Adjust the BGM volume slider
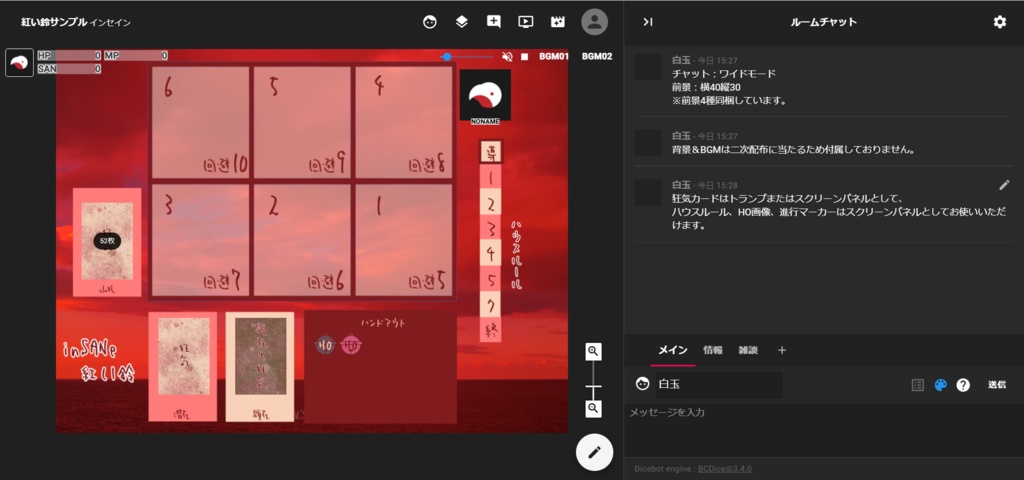Image resolution: width=1024 pixels, height=480 pixels. [x=466, y=57]
